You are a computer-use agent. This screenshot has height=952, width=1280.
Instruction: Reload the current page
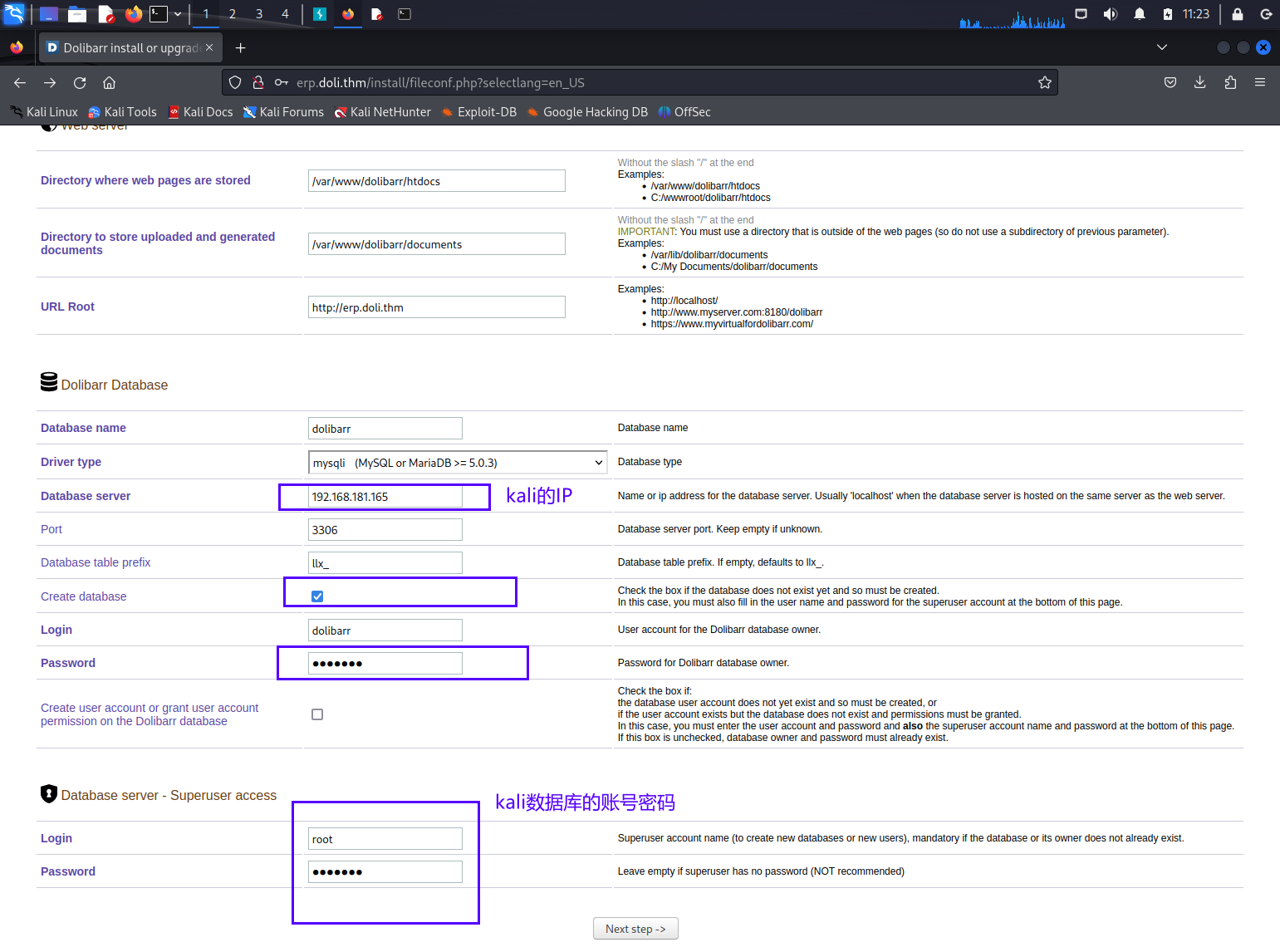[80, 82]
